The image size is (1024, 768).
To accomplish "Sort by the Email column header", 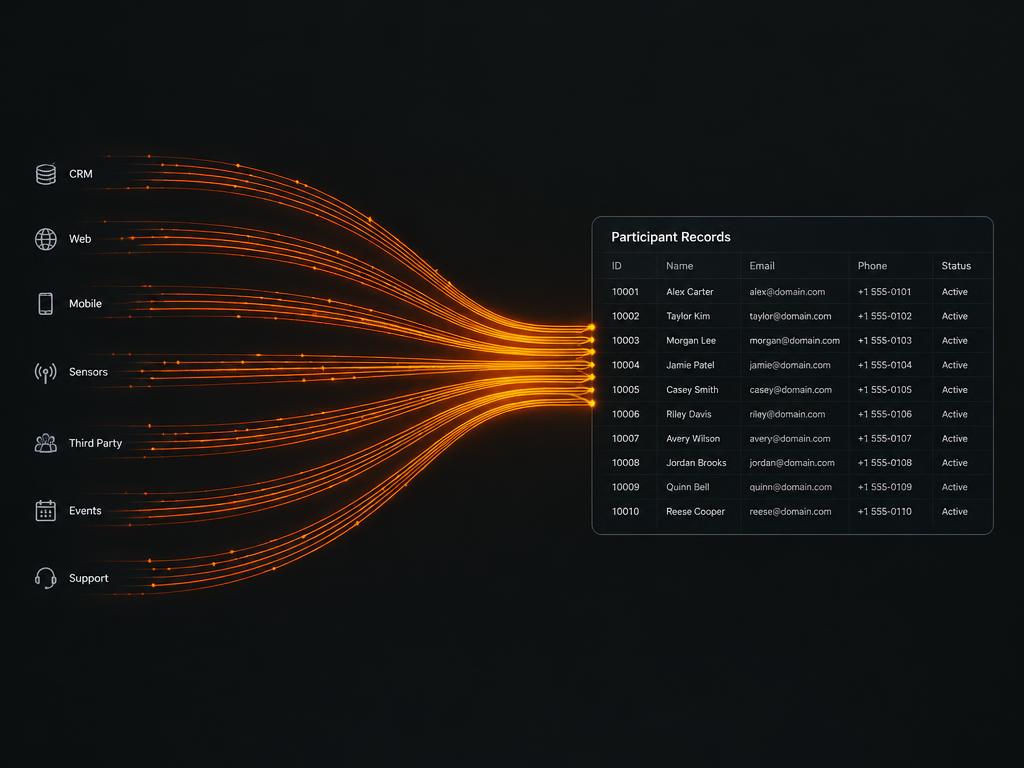I will [x=761, y=266].
